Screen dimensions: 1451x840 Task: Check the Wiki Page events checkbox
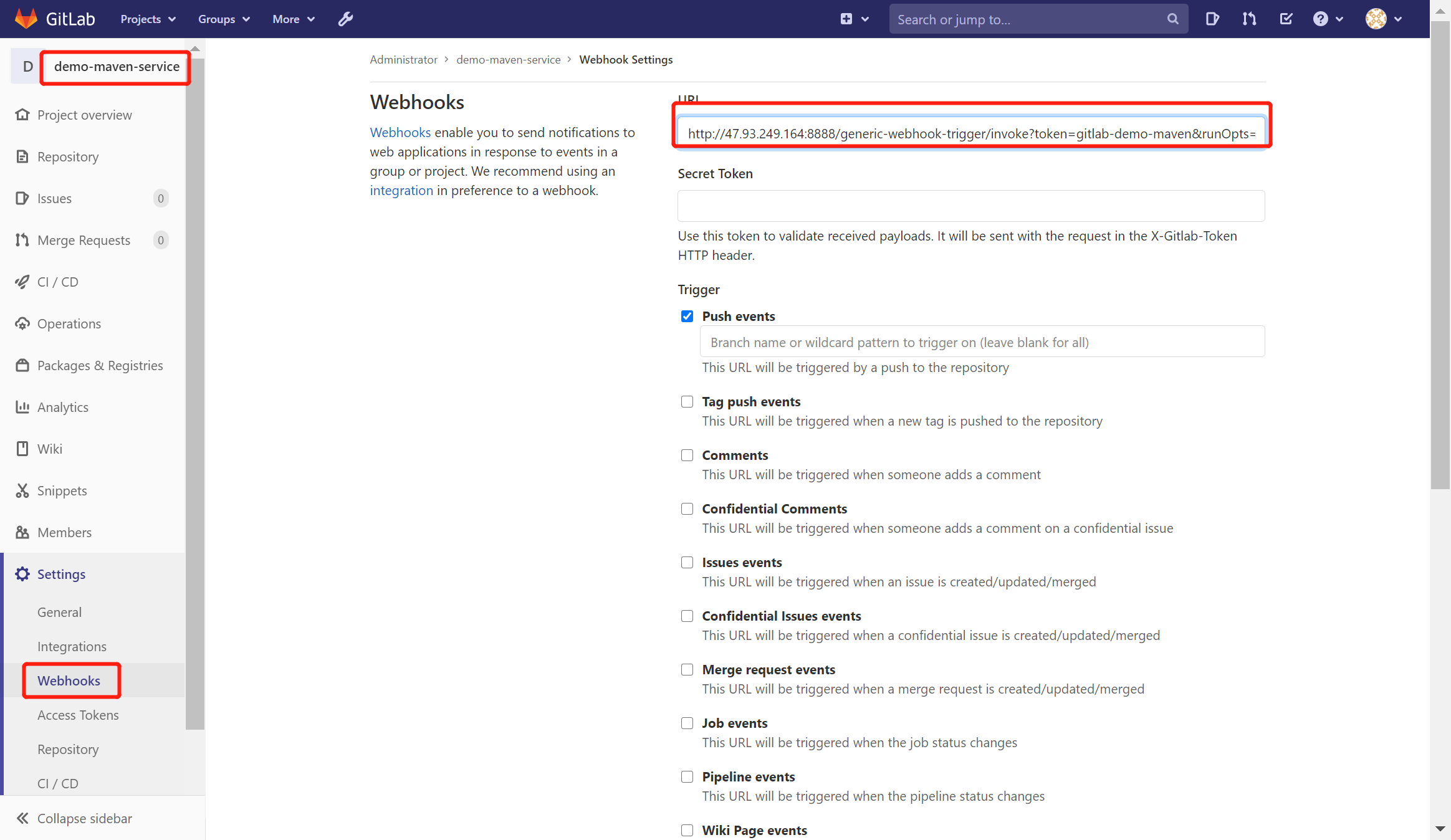coord(687,831)
